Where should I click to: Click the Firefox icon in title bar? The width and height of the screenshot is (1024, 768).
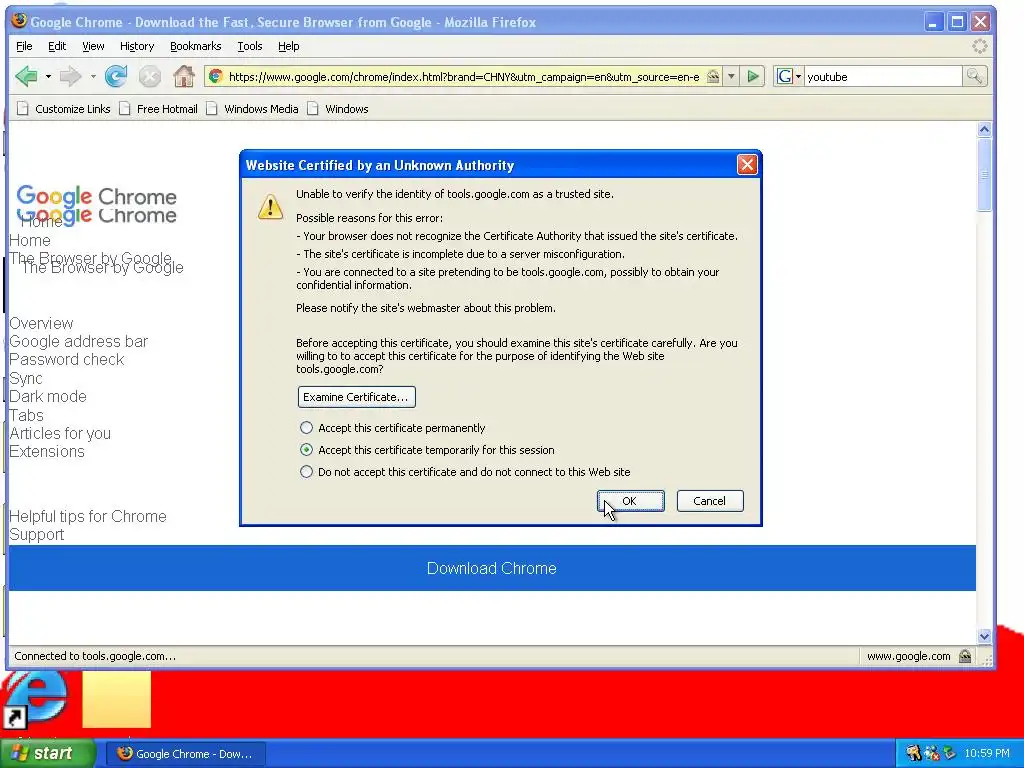(19, 21)
